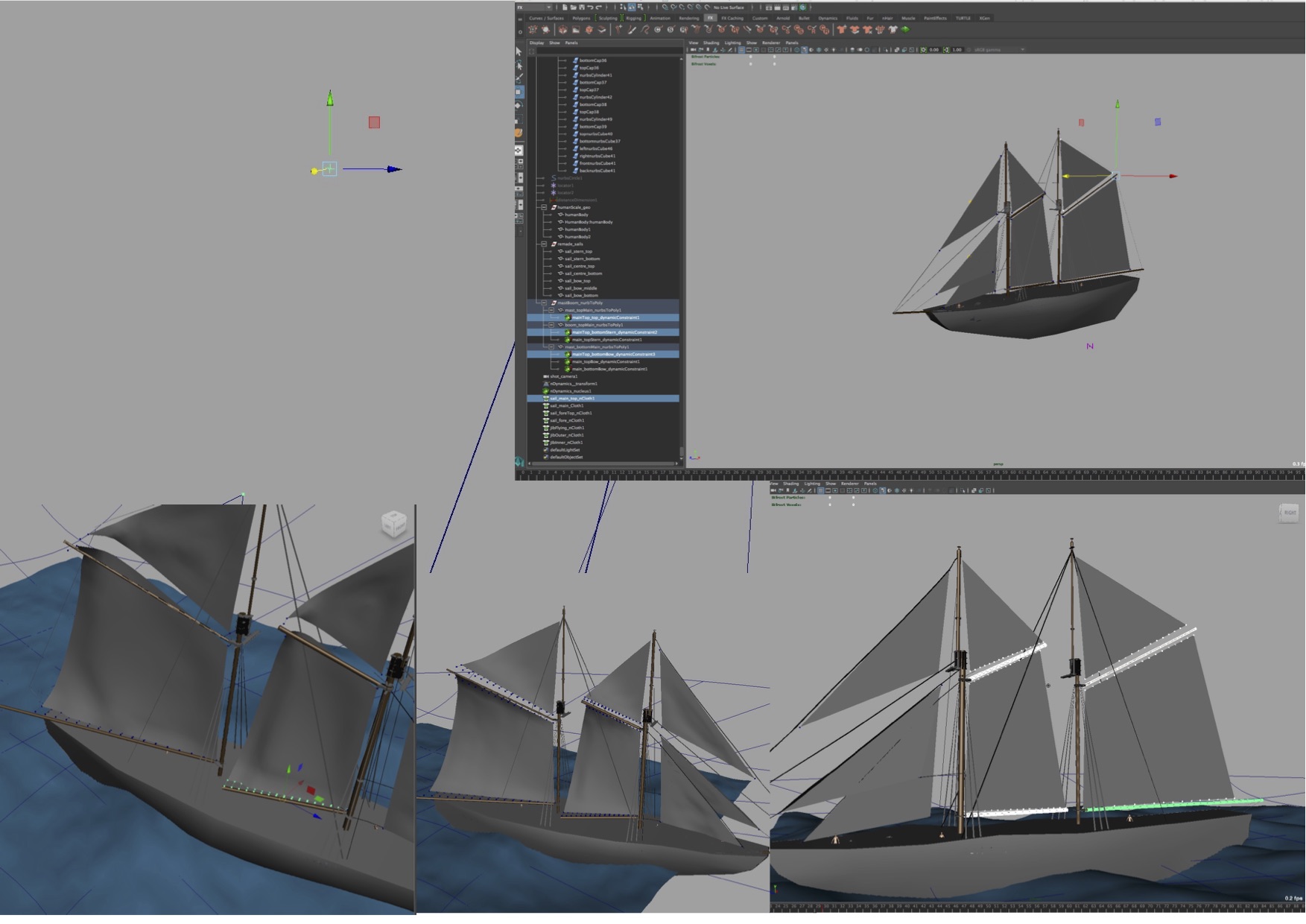Screen dimensions: 1306x924
Task: Collapse the mastBoom_nurbToPoly group
Action: click(x=544, y=303)
